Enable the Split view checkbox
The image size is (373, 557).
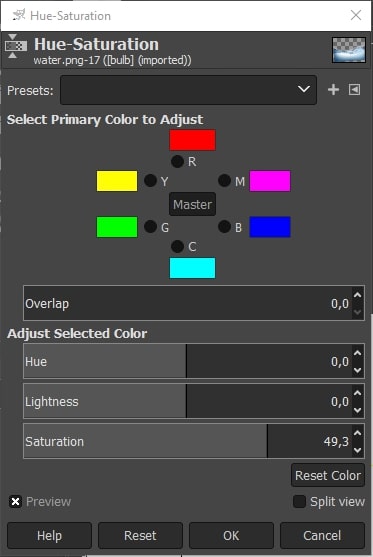(299, 502)
